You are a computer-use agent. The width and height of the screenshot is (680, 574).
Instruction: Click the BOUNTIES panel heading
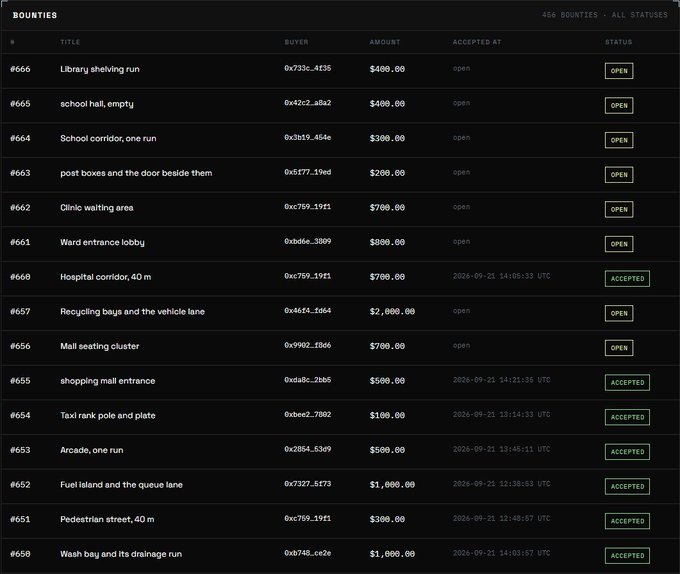click(x=35, y=15)
